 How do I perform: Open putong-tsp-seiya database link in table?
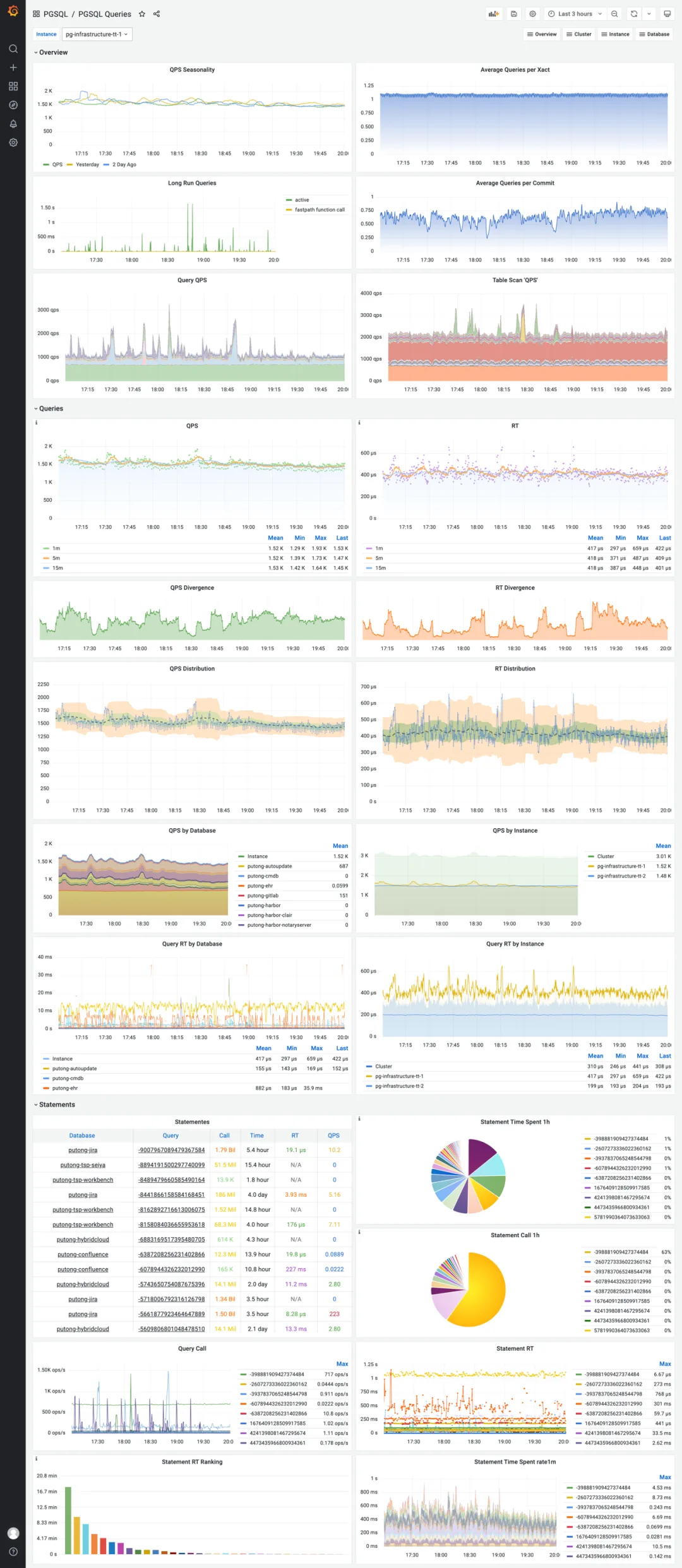[83, 1165]
